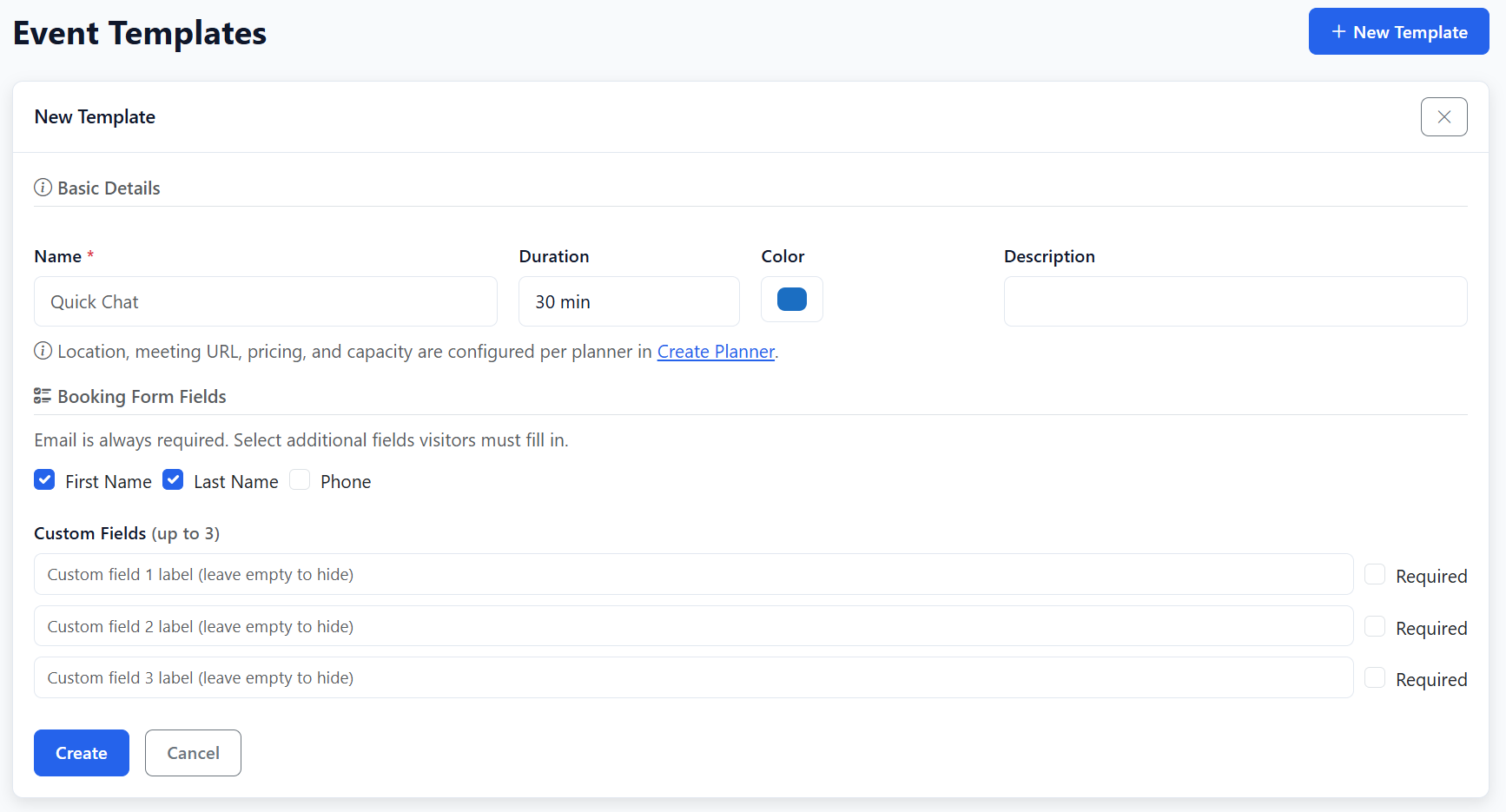Click the New Template button

click(1398, 32)
